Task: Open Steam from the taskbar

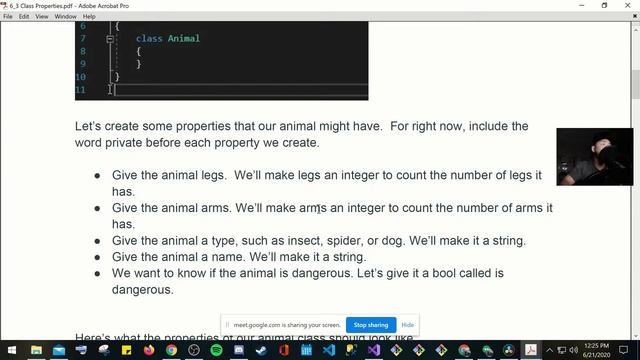Action: (261, 350)
